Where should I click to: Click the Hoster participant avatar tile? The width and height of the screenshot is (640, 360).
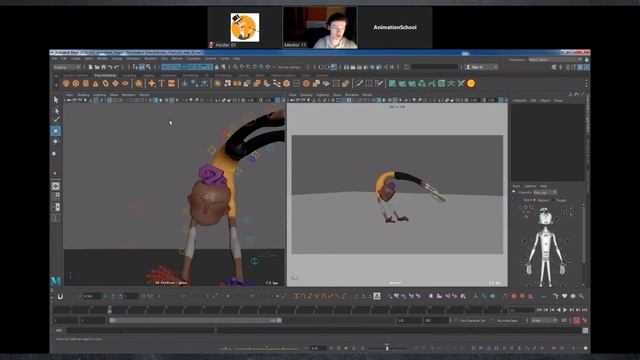point(244,27)
